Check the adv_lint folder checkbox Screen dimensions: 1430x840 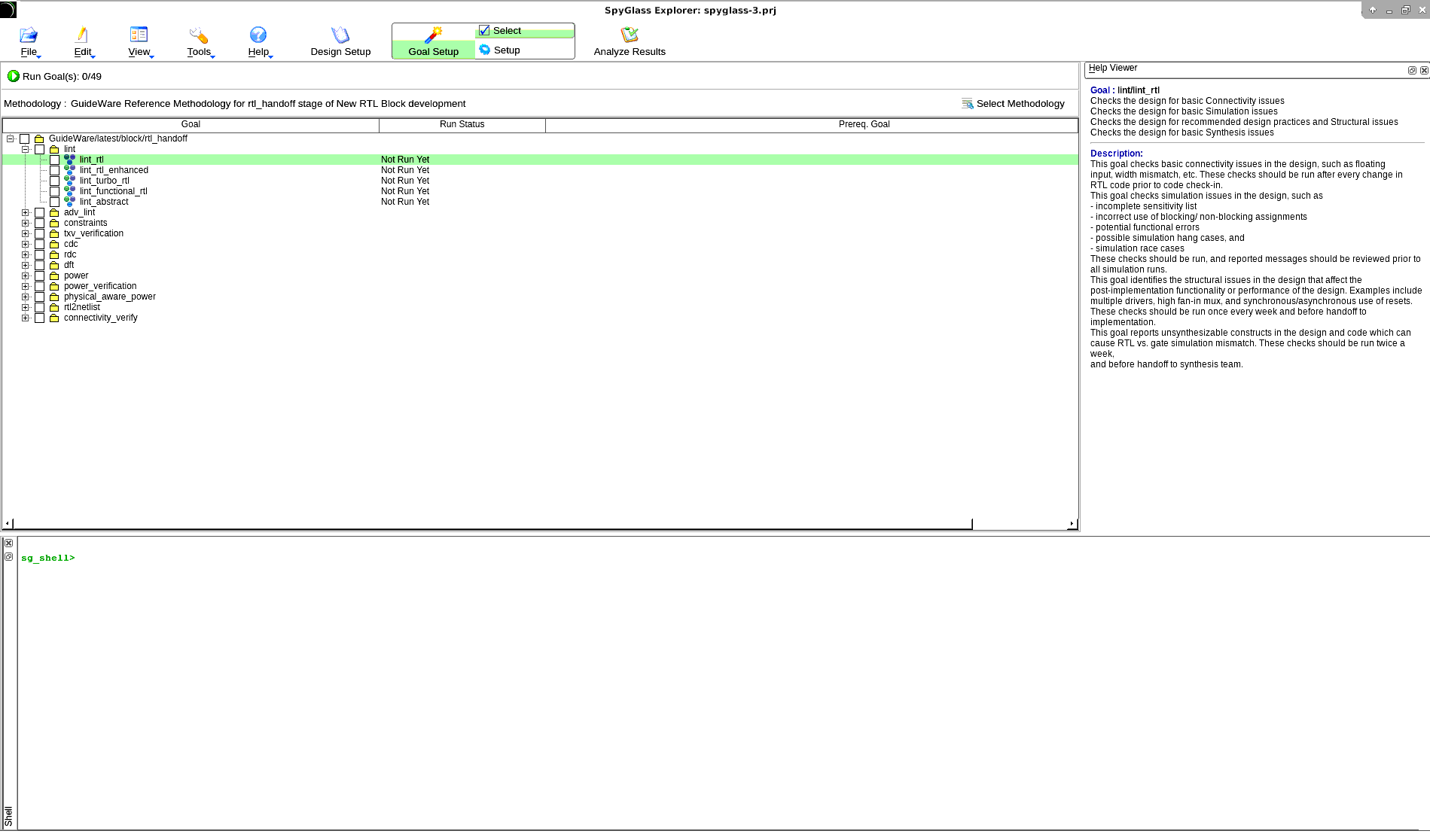(x=40, y=212)
